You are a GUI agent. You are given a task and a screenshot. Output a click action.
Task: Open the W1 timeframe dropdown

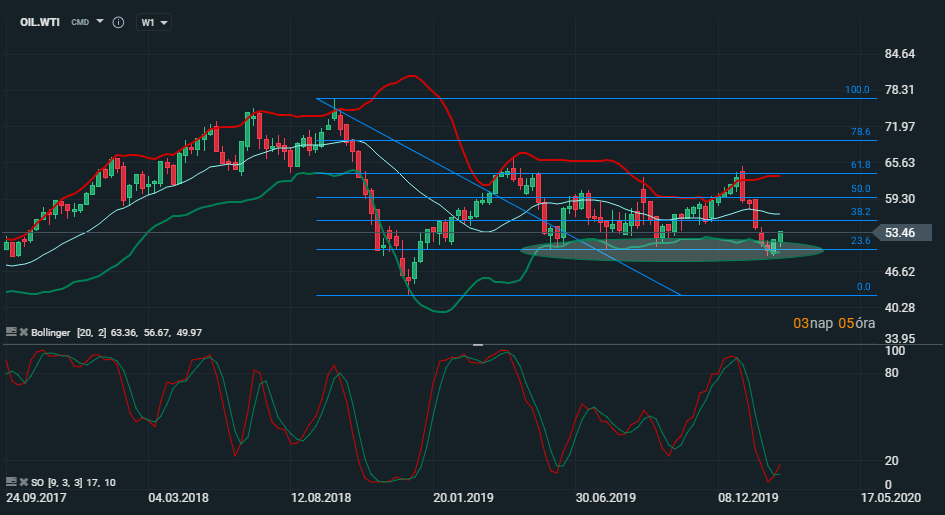coord(151,22)
